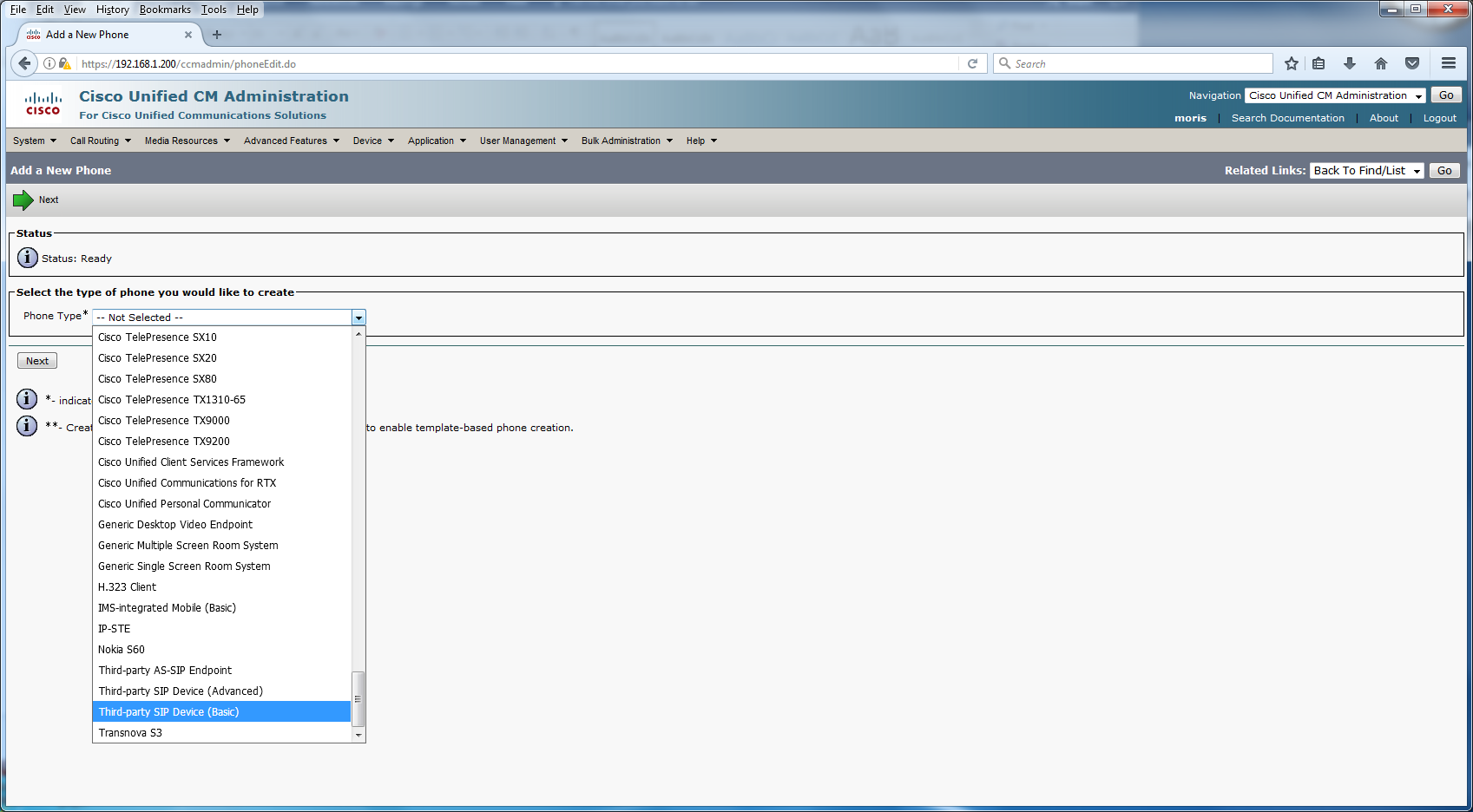The height and width of the screenshot is (812, 1473).
Task: Select H.323 Client option
Action: click(221, 586)
